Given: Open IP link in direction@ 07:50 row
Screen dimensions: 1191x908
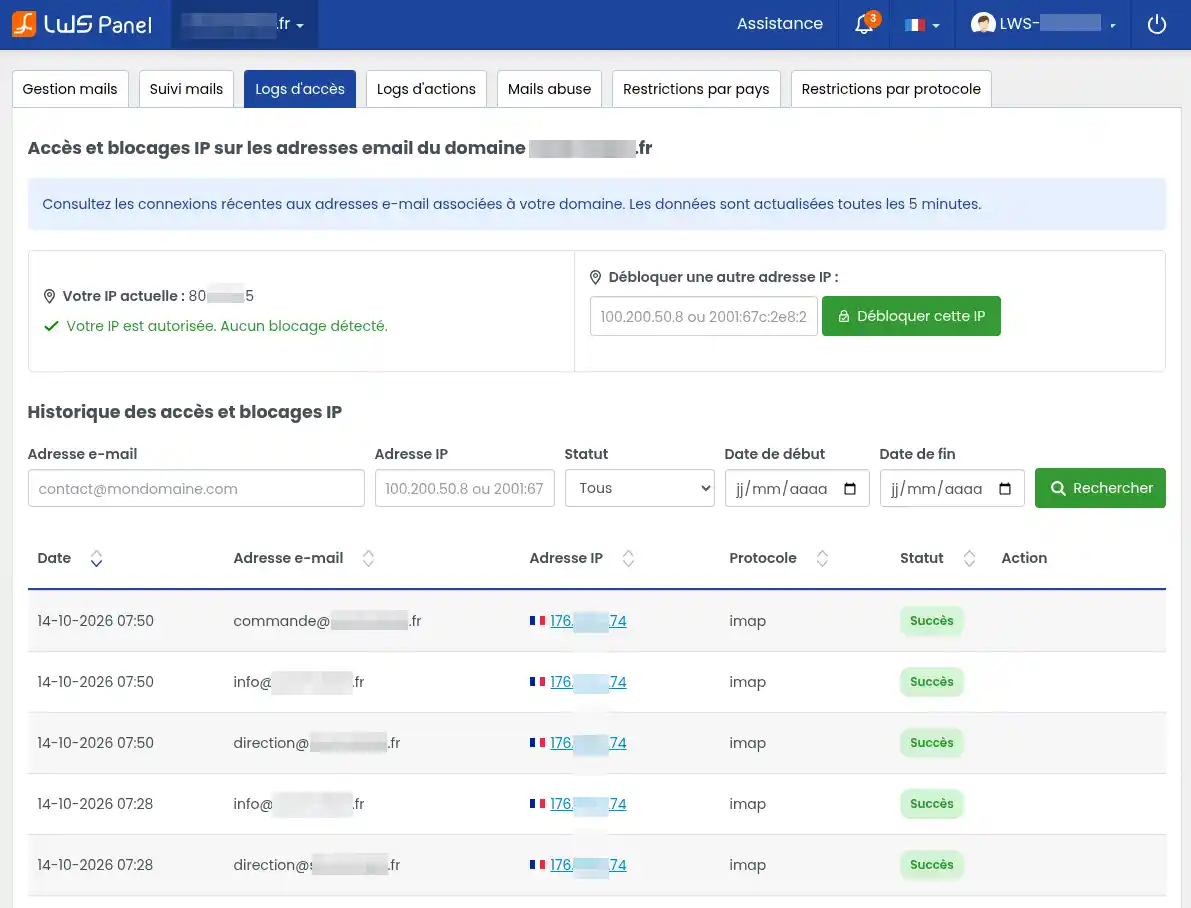Looking at the screenshot, I should click(x=588, y=742).
